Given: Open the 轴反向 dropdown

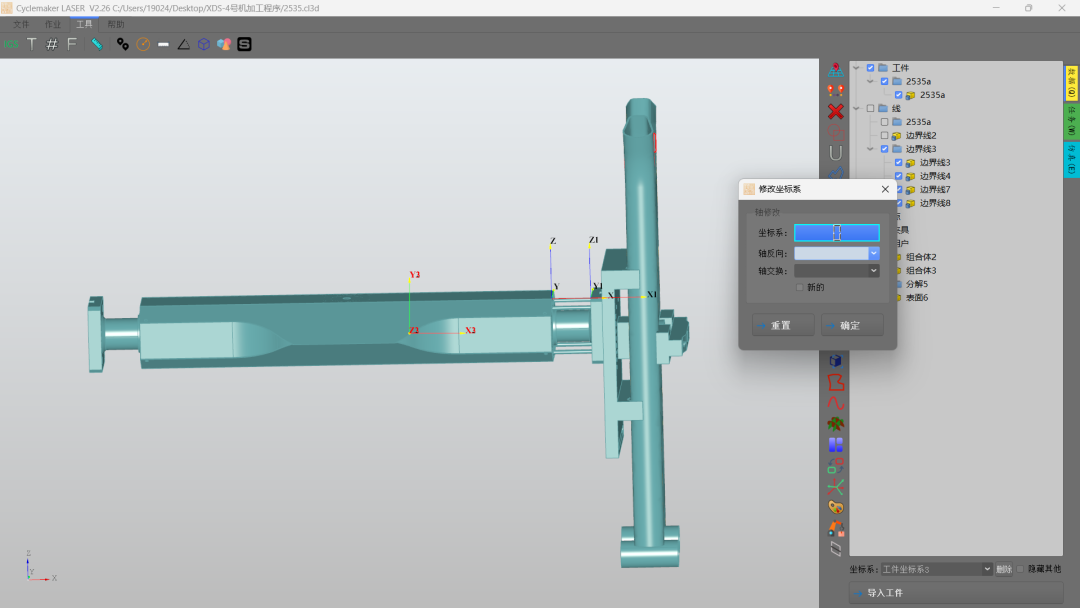Looking at the screenshot, I should [x=837, y=253].
